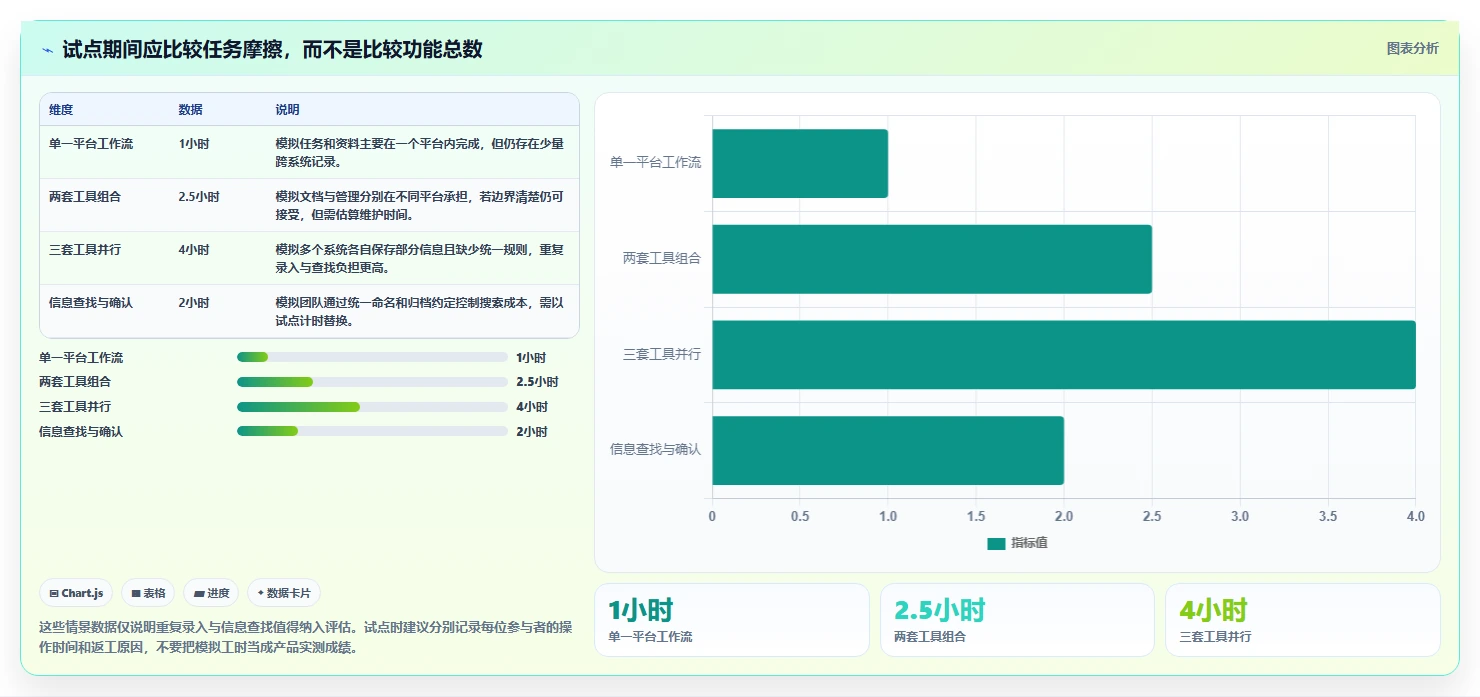Click the 单一平台工作流 bar in chart
This screenshot has width=1480, height=697.
(x=800, y=163)
